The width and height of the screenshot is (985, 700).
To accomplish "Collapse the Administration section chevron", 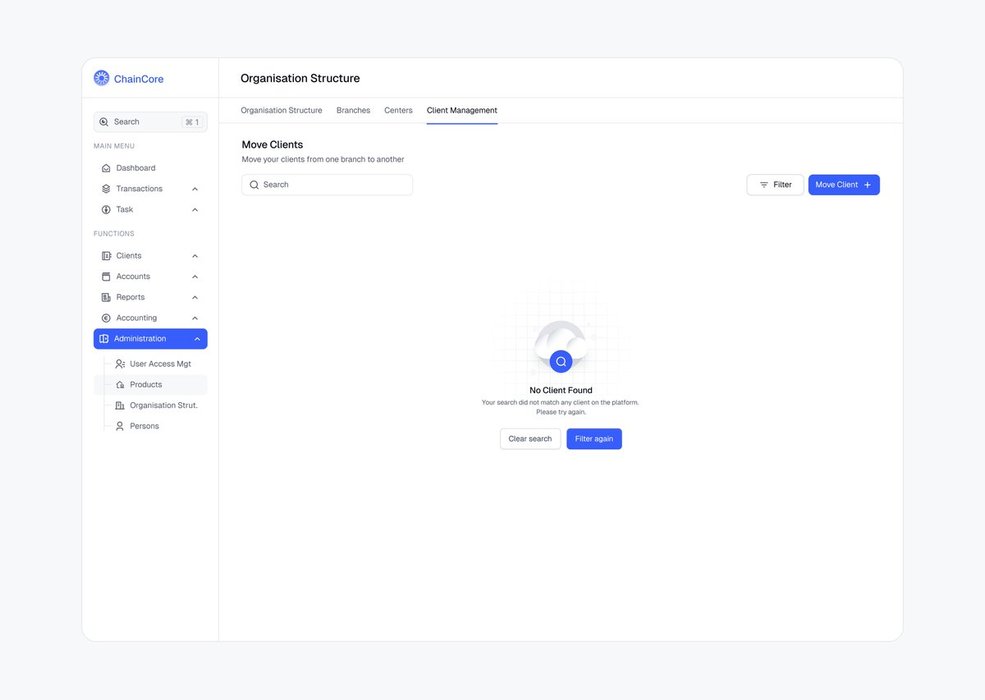I will (197, 339).
